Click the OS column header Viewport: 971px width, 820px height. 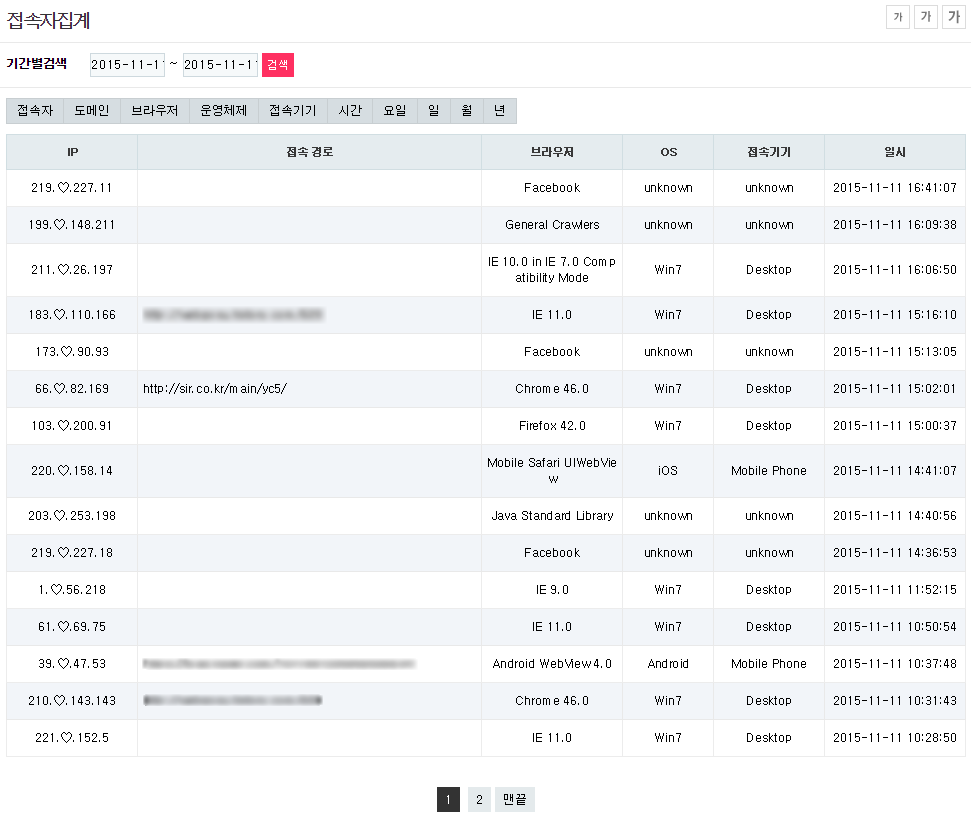(x=668, y=152)
